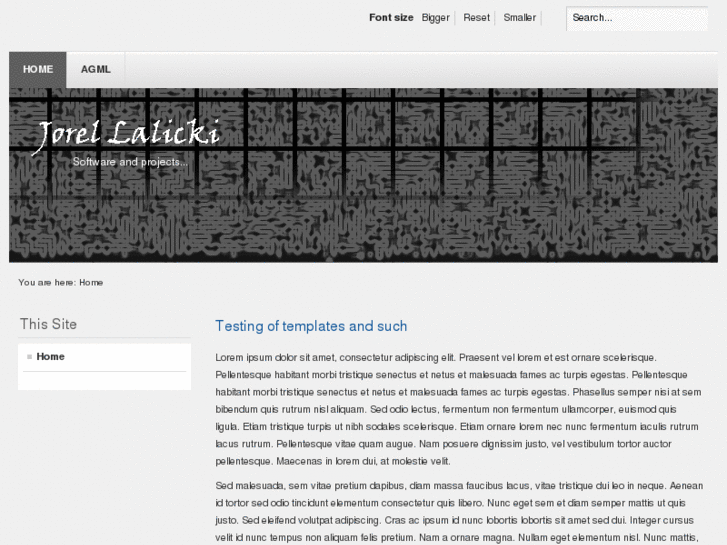This screenshot has width=727, height=545.
Task: Click the square bullet beside Home
Action: point(30,357)
